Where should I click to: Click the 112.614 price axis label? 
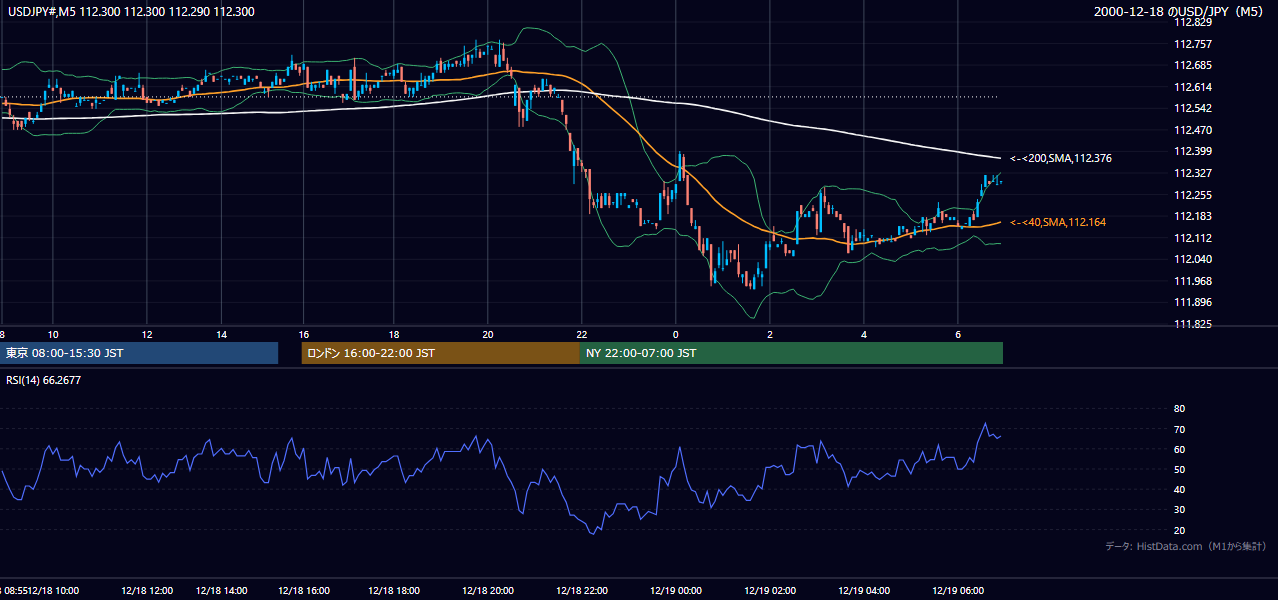pyautogui.click(x=1193, y=87)
